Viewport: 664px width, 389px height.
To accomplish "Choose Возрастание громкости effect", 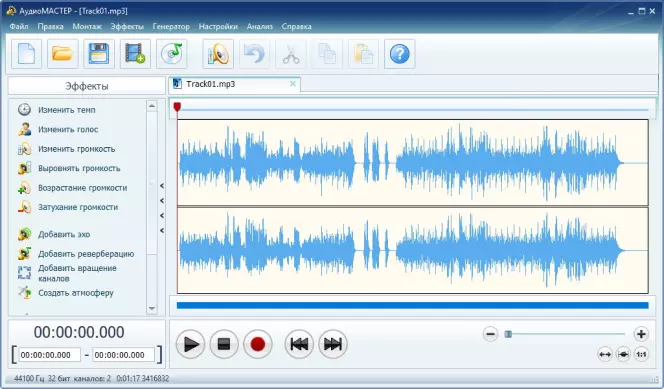I will [x=83, y=188].
